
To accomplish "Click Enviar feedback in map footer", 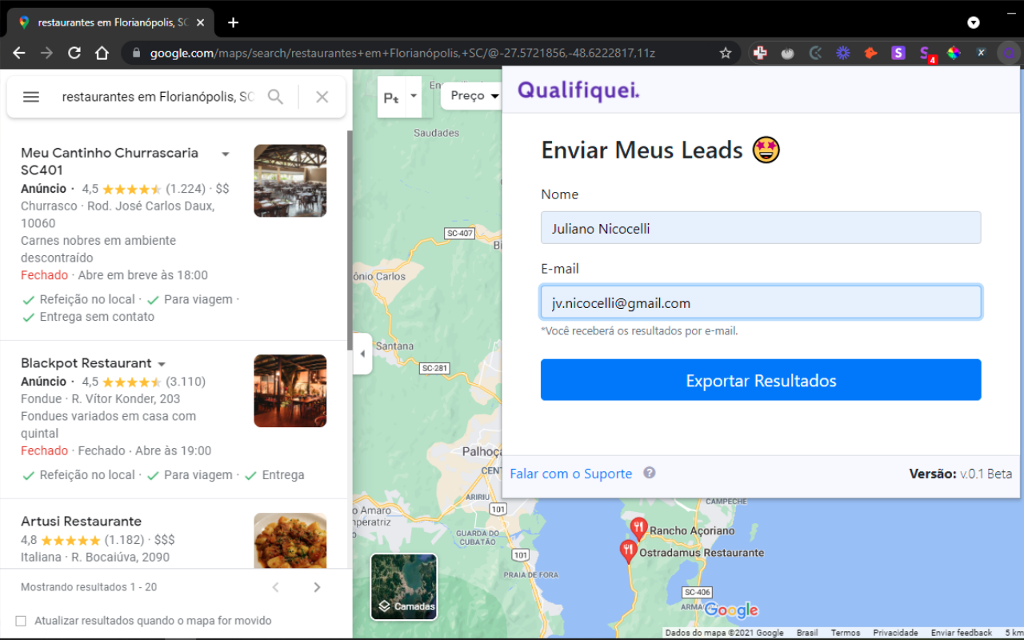I will pyautogui.click(x=961, y=633).
